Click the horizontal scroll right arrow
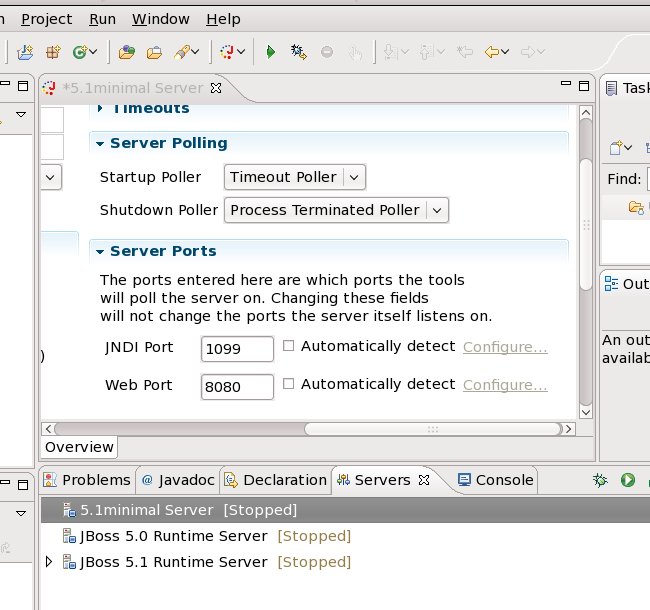This screenshot has height=610, width=650. pos(569,429)
